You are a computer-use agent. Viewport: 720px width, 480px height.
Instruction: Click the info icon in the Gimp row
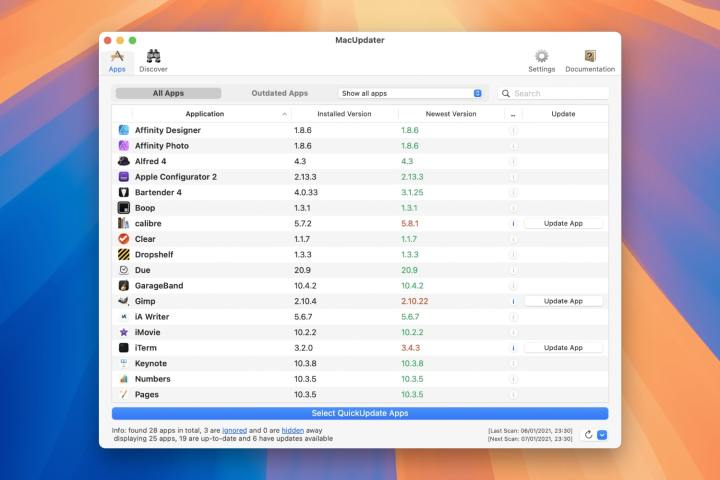point(513,301)
